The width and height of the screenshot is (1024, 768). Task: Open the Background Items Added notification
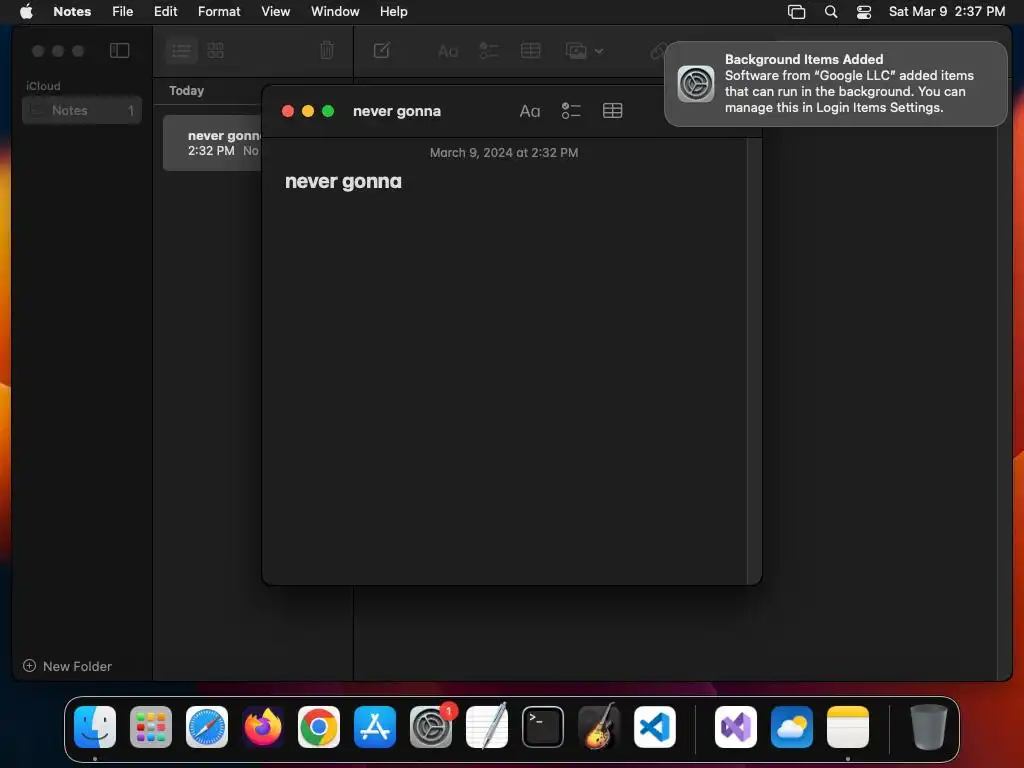[x=836, y=84]
